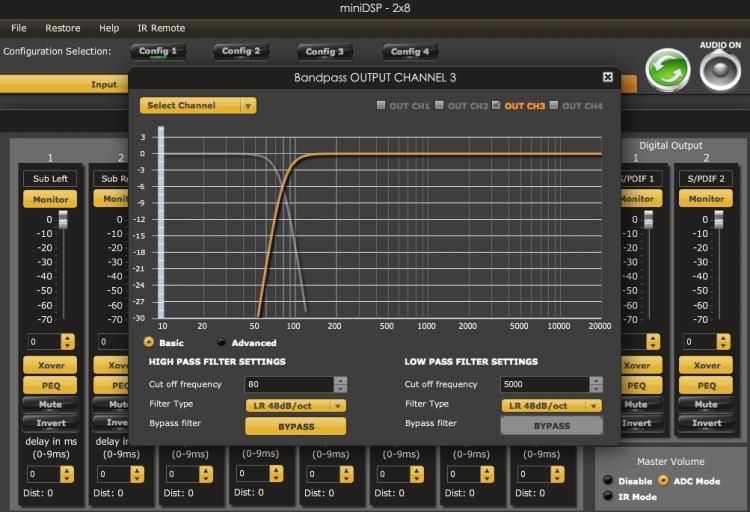The image size is (750, 512).
Task: Open Xover for the Sub Left channel
Action: (50, 365)
